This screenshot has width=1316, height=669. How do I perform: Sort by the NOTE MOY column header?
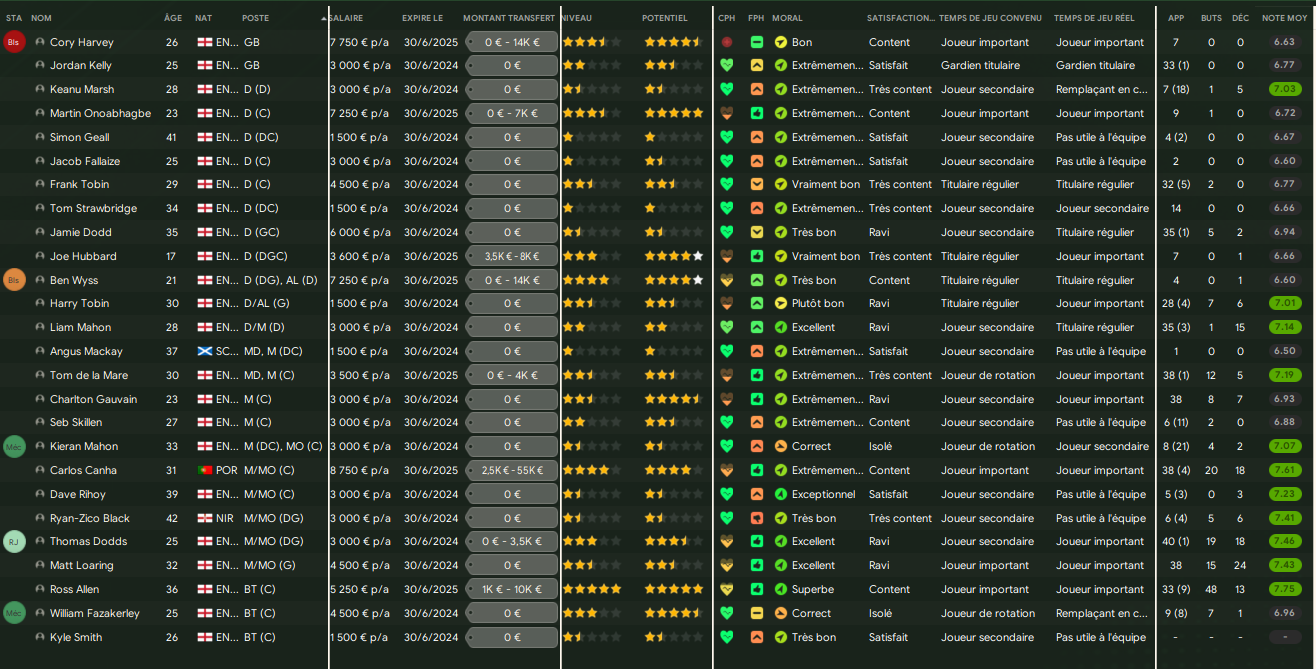pos(1285,18)
